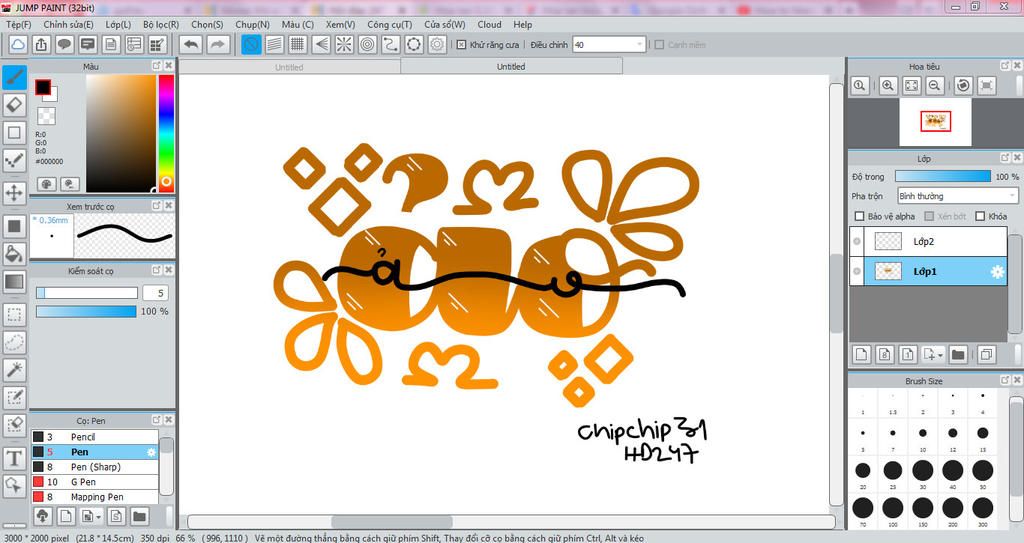The height and width of the screenshot is (543, 1024).
Task: Select the Dot (pixel pen) tool
Action: coord(14,160)
